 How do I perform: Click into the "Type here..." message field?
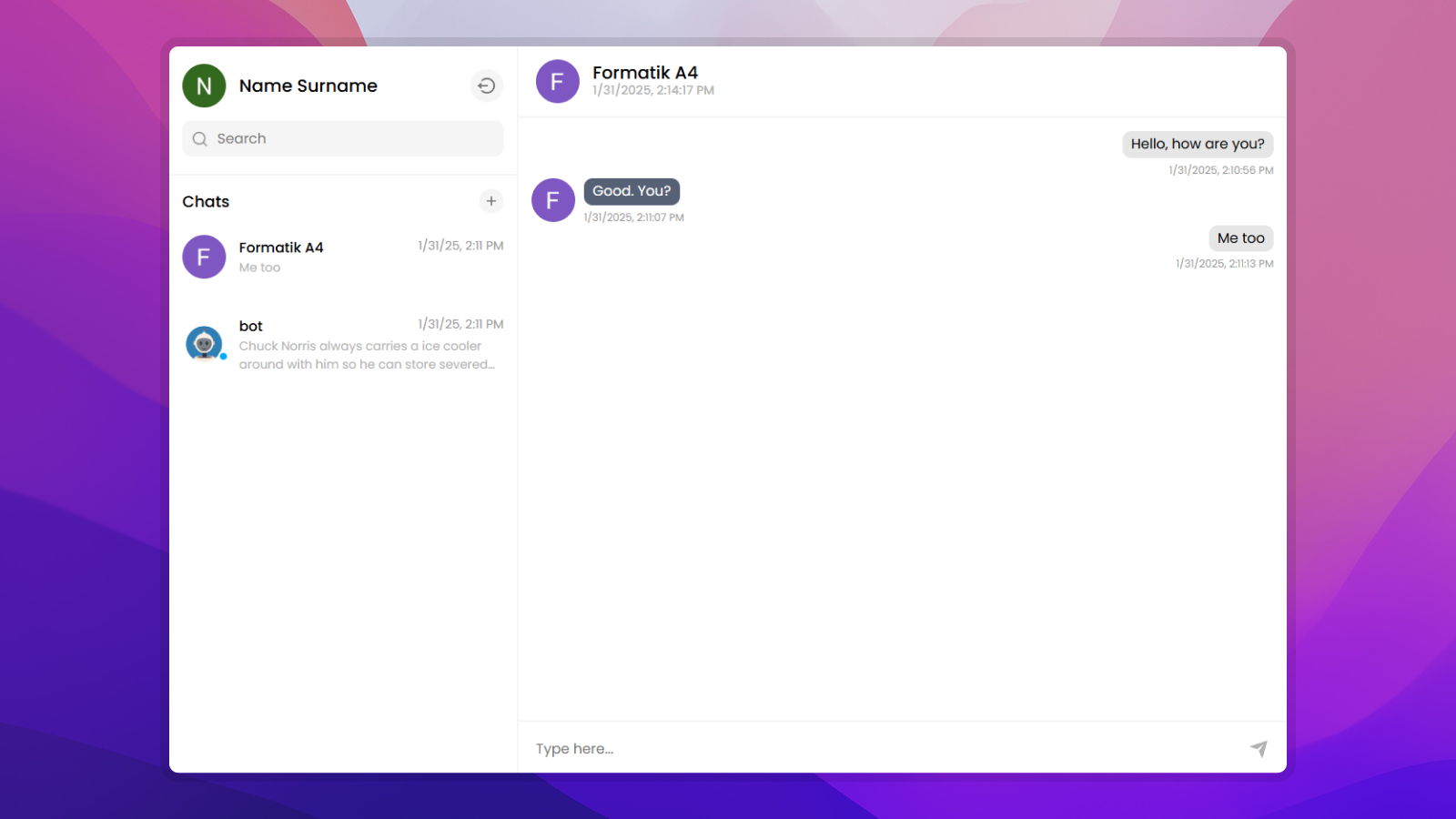click(883, 749)
